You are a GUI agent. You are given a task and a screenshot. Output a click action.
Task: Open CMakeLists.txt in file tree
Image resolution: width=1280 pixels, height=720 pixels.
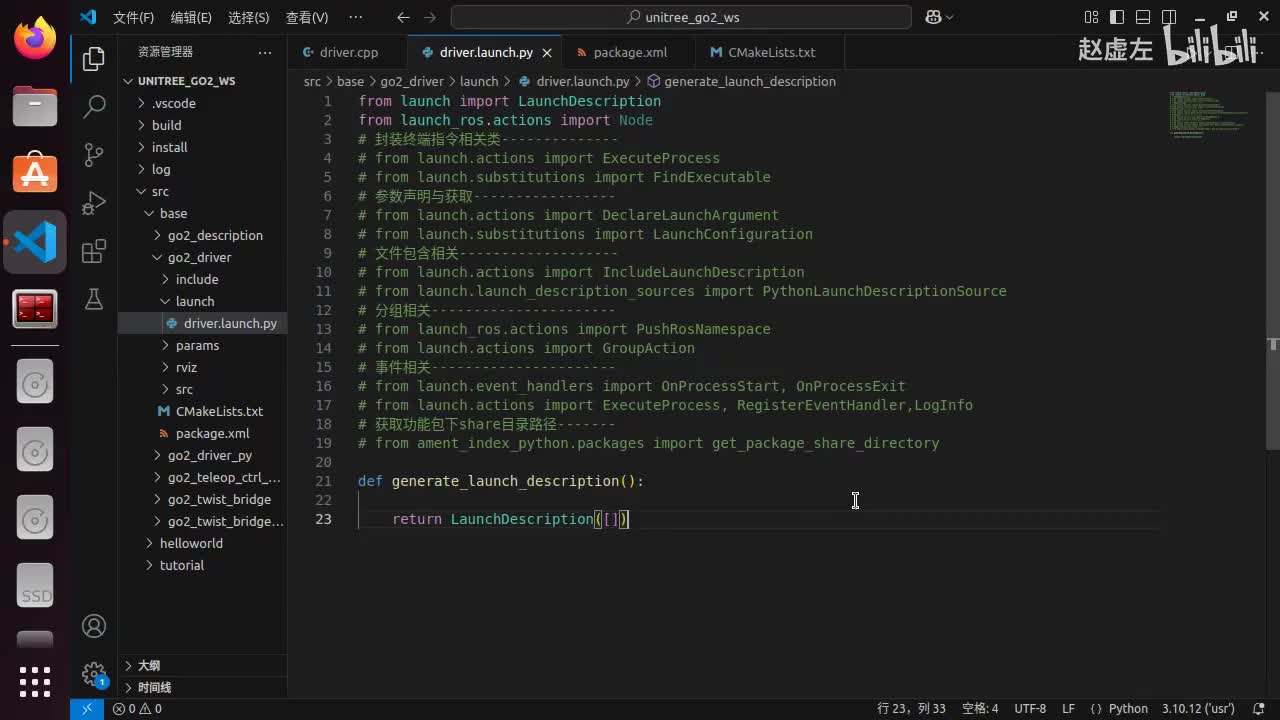tap(202, 411)
